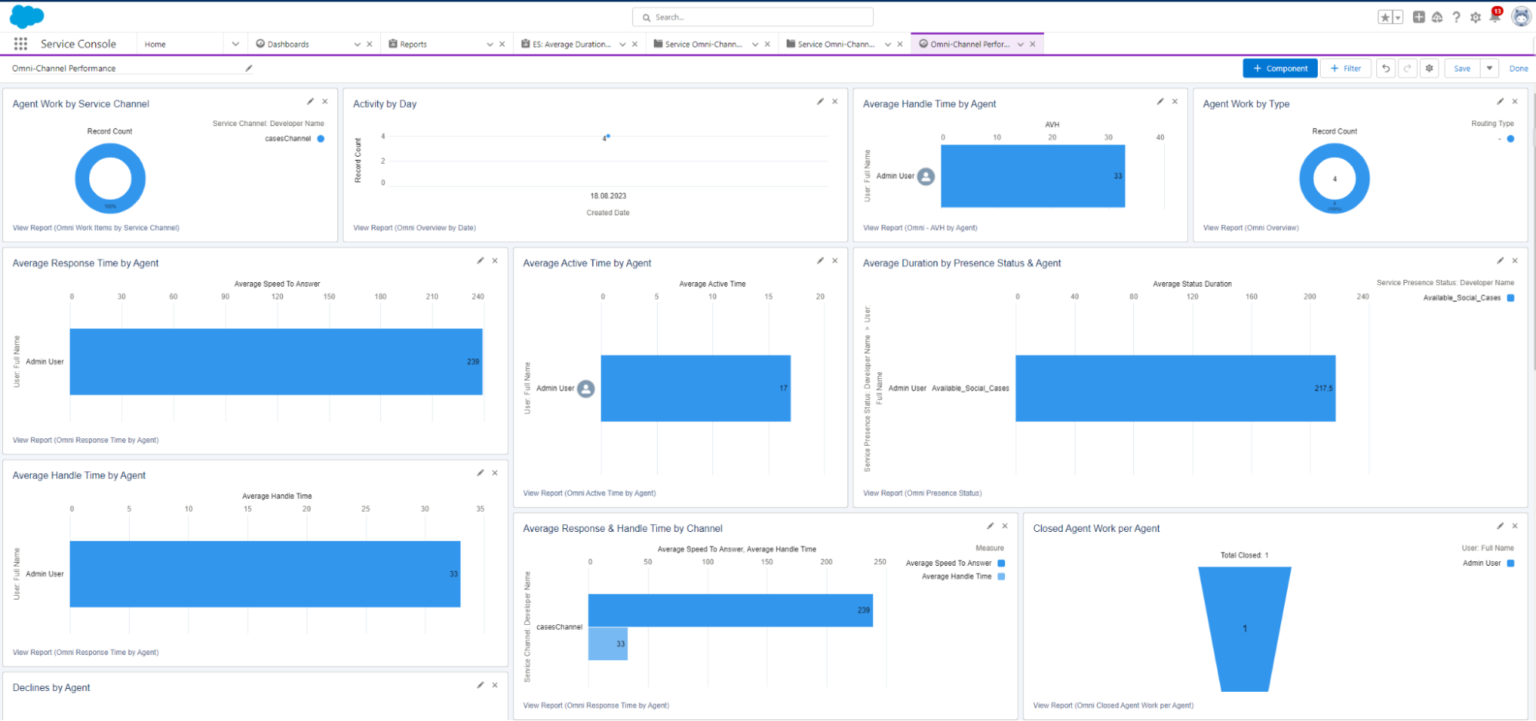Image resolution: width=1536 pixels, height=721 pixels.
Task: Open View Report for Omni Closed Agent Work per Agent
Action: (x=1113, y=705)
